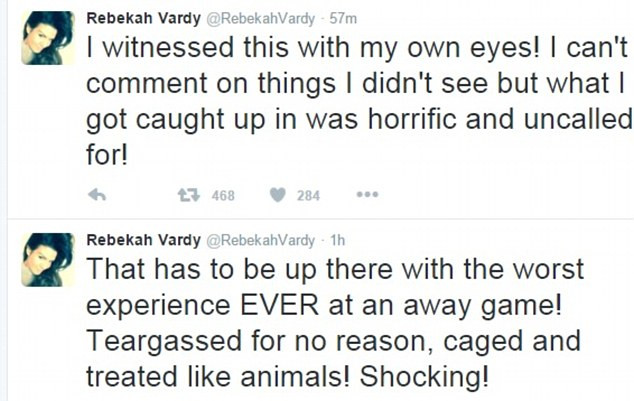Click Rebekah Vardy name on second tweet
The height and width of the screenshot is (401, 634).
point(143,240)
